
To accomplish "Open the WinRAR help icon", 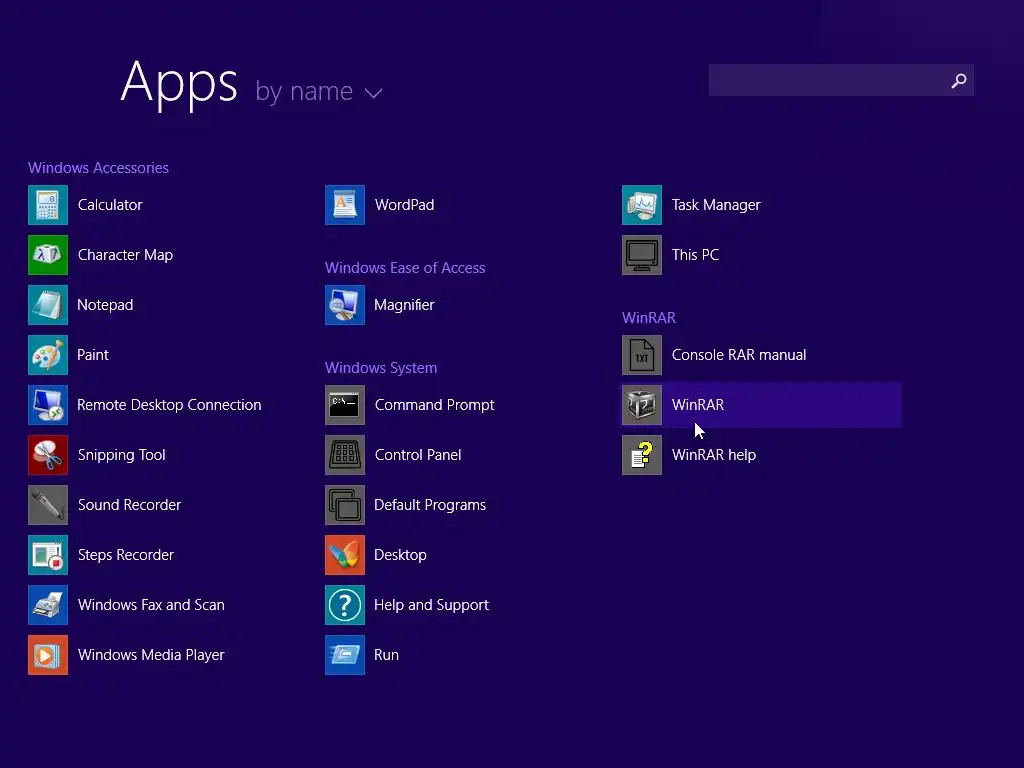I will 642,455.
